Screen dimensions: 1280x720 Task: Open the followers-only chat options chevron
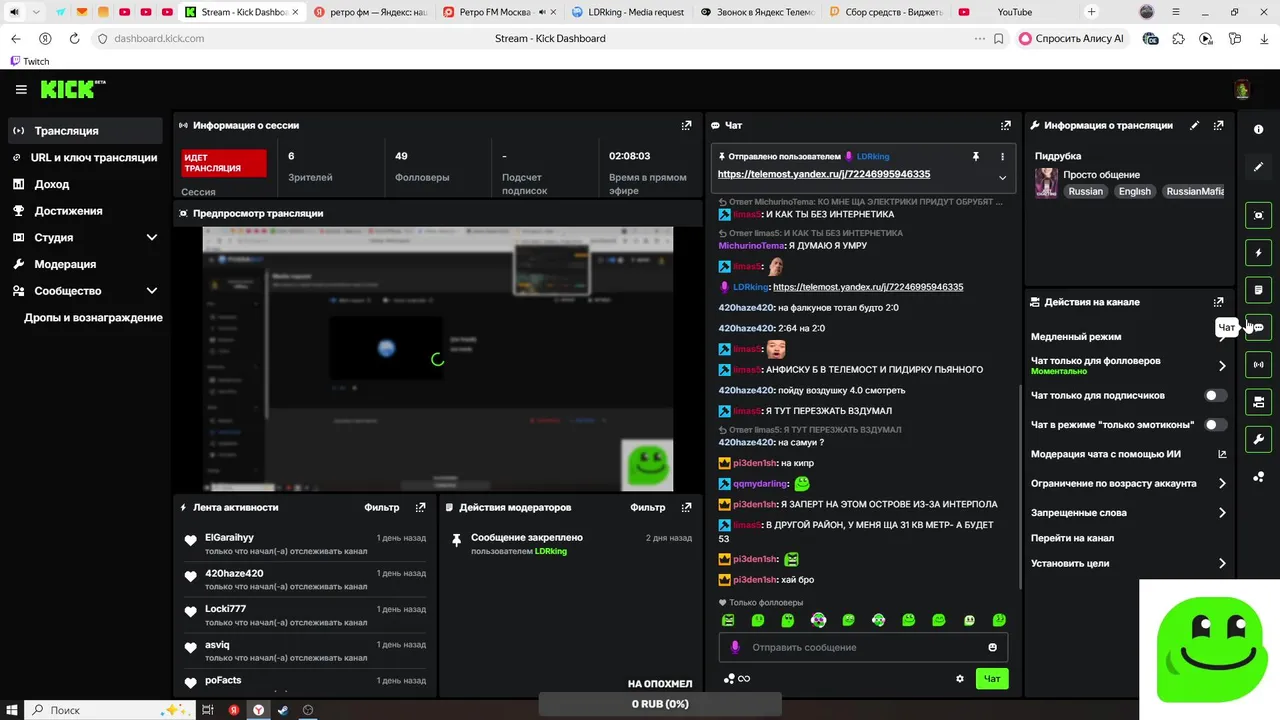tap(1222, 366)
